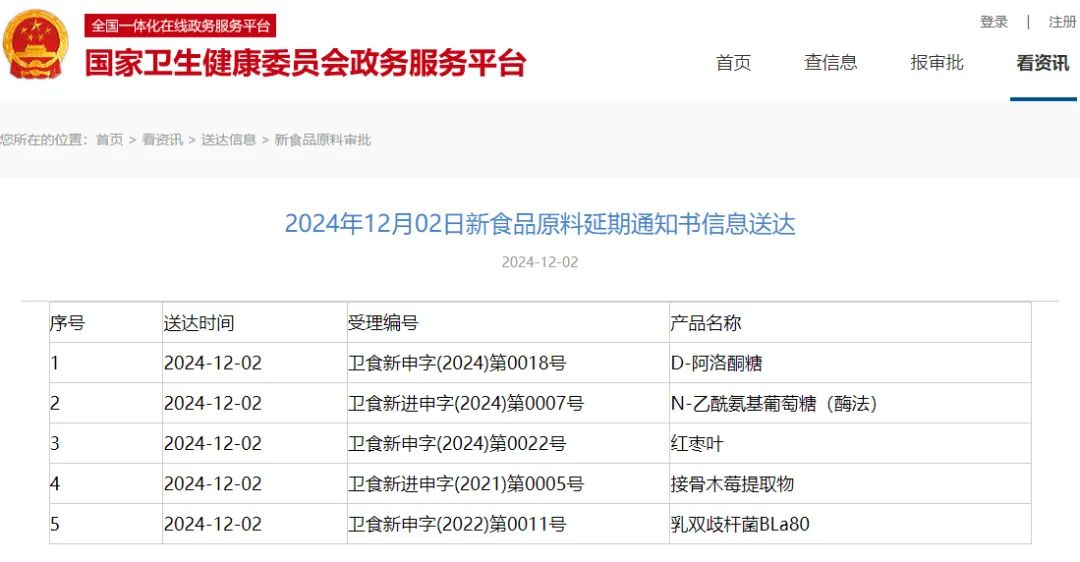Image resolution: width=1080 pixels, height=562 pixels.
Task: Click serial number 3 in the 红枣叶 row
Action: [54, 444]
